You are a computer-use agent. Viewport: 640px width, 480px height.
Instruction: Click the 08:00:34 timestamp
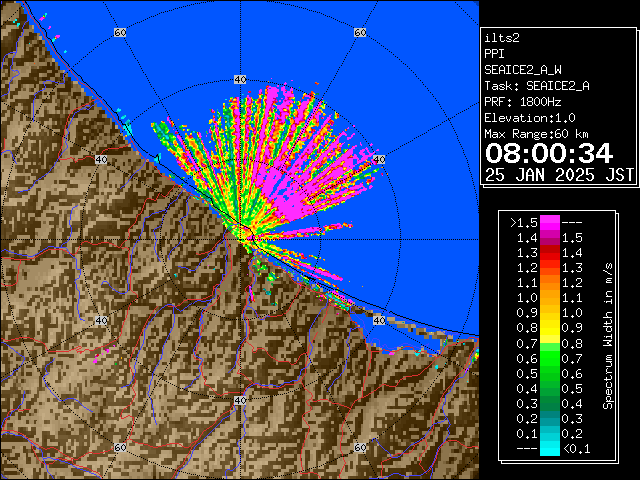point(549,153)
